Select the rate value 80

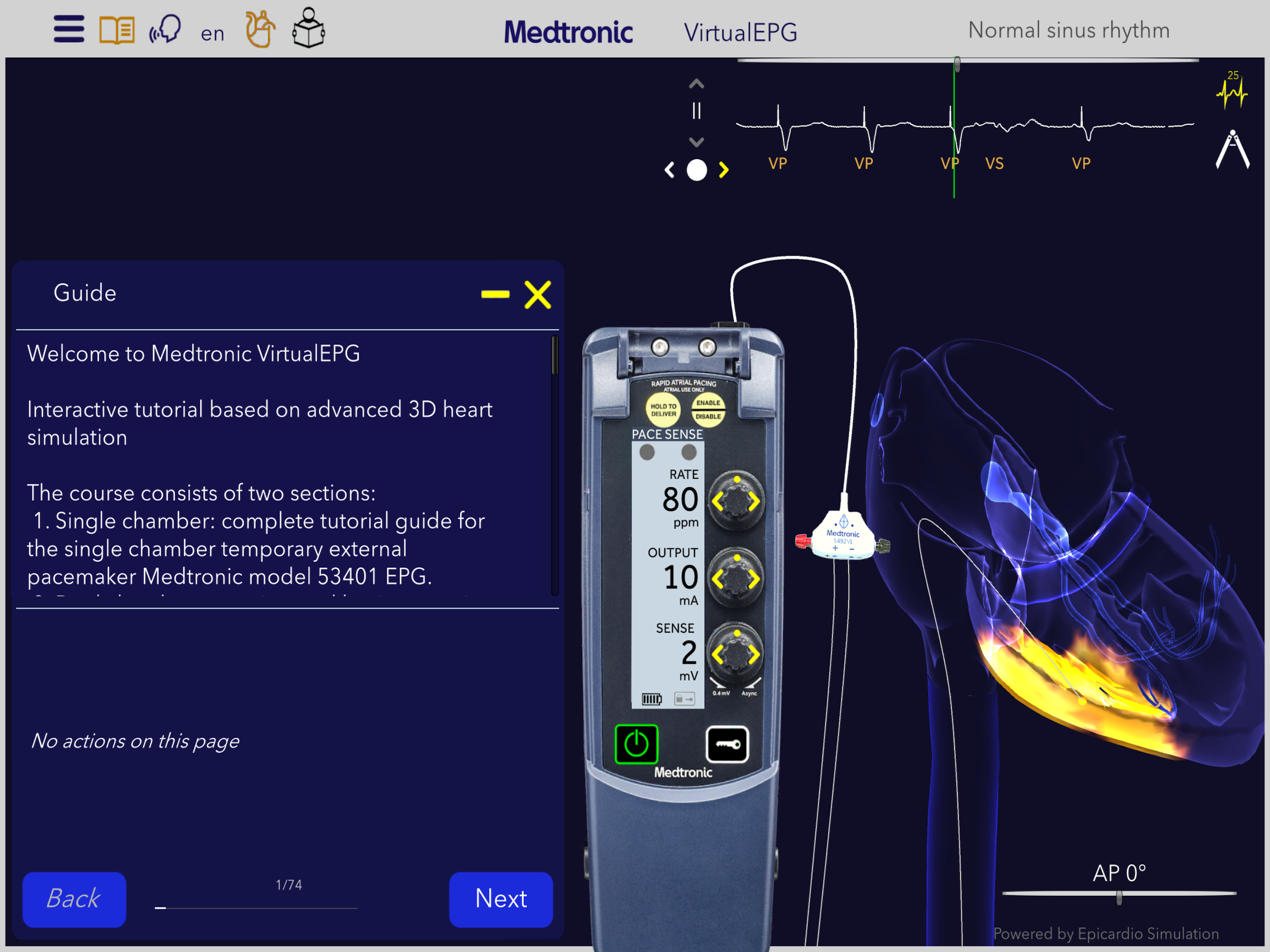coord(680,500)
